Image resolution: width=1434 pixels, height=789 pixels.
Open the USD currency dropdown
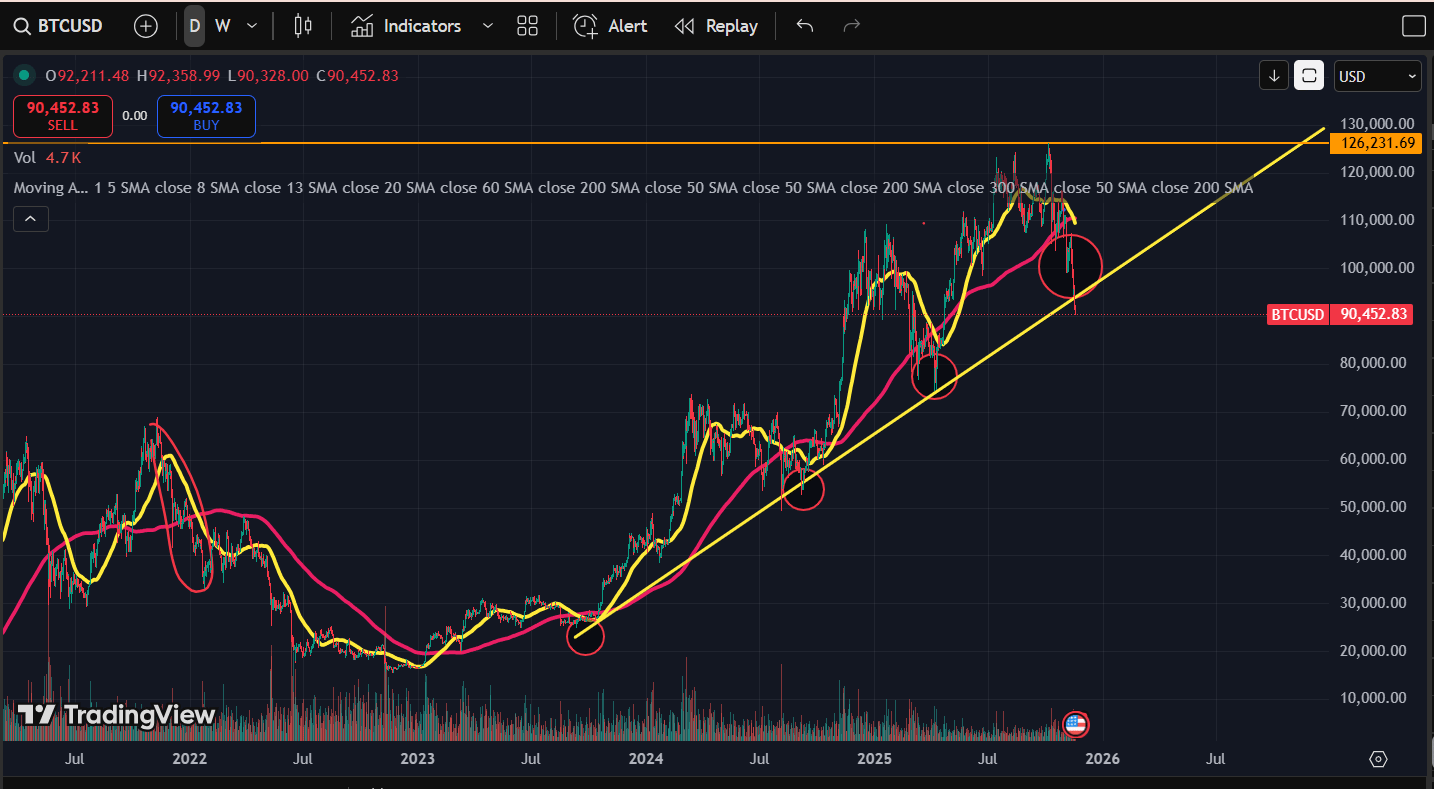1378,76
